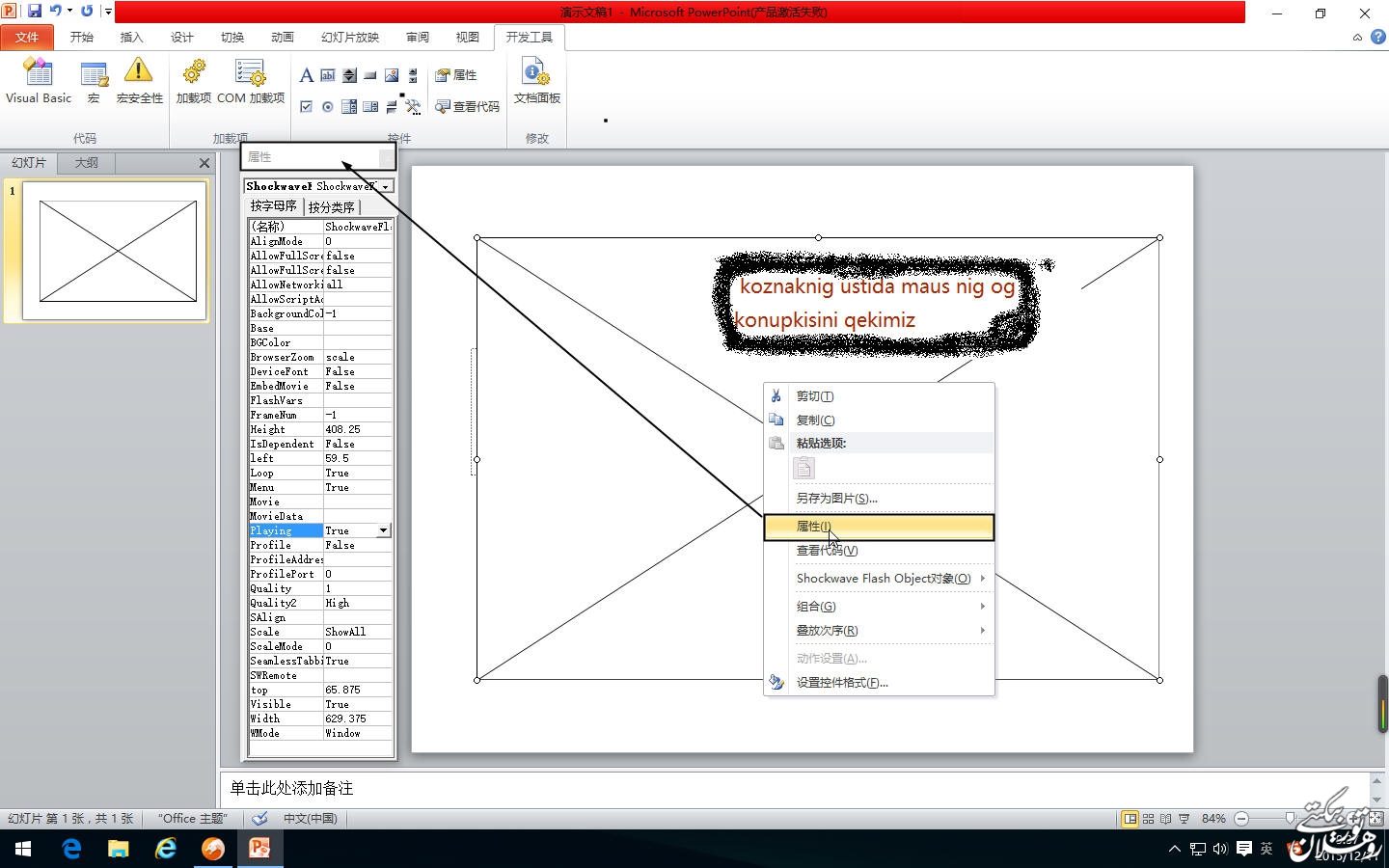1389x868 pixels.
Task: Open More Controls (tools icon)
Action: click(x=413, y=106)
